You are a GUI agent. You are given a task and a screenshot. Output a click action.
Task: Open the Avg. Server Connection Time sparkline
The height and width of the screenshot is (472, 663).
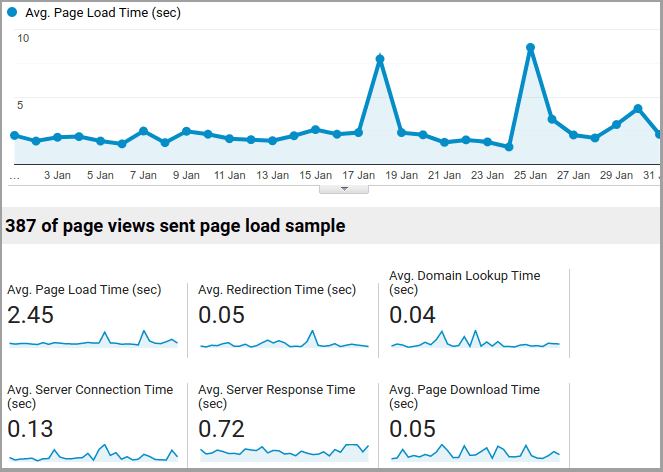[x=93, y=453]
